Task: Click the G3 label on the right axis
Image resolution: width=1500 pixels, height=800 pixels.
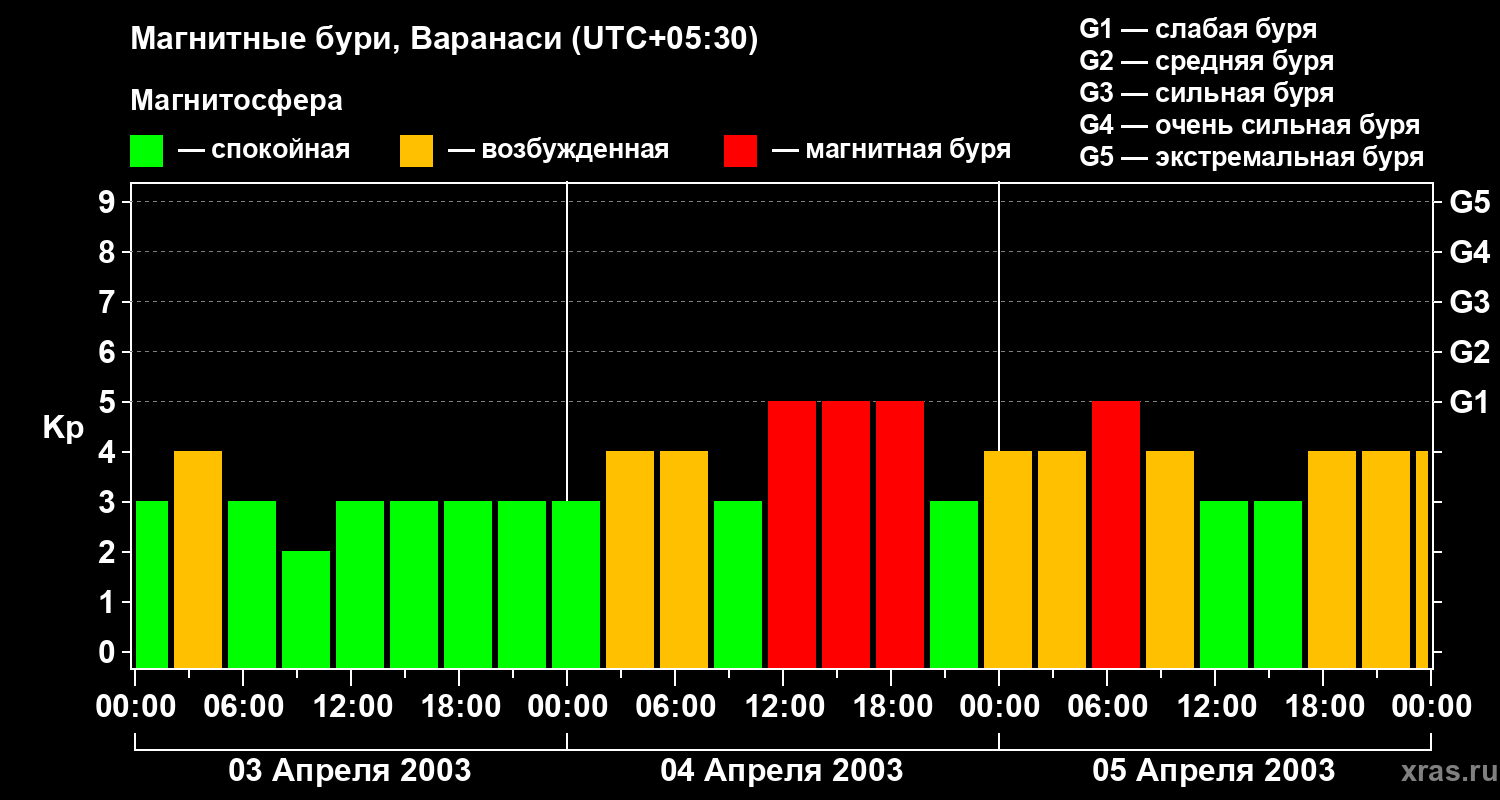Action: pyautogui.click(x=1469, y=302)
